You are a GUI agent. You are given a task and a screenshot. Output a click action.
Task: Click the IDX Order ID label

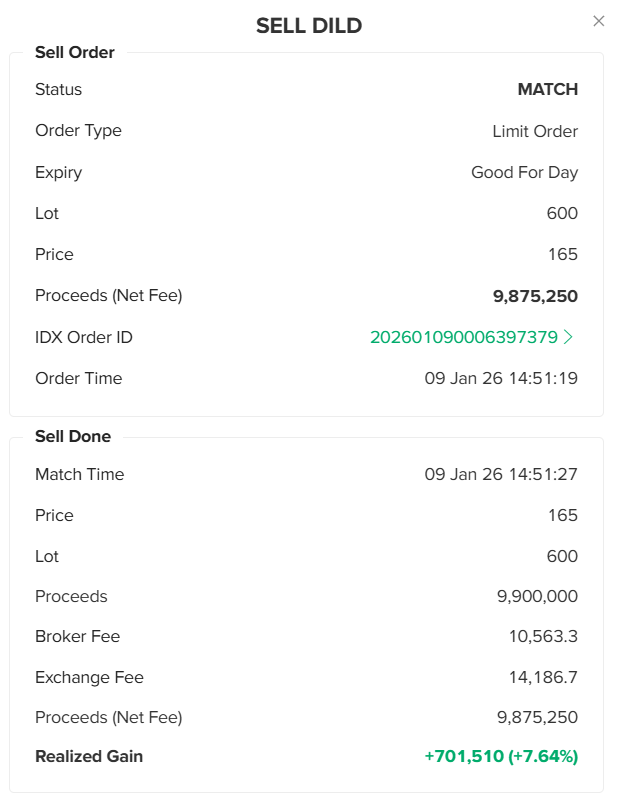(x=84, y=338)
